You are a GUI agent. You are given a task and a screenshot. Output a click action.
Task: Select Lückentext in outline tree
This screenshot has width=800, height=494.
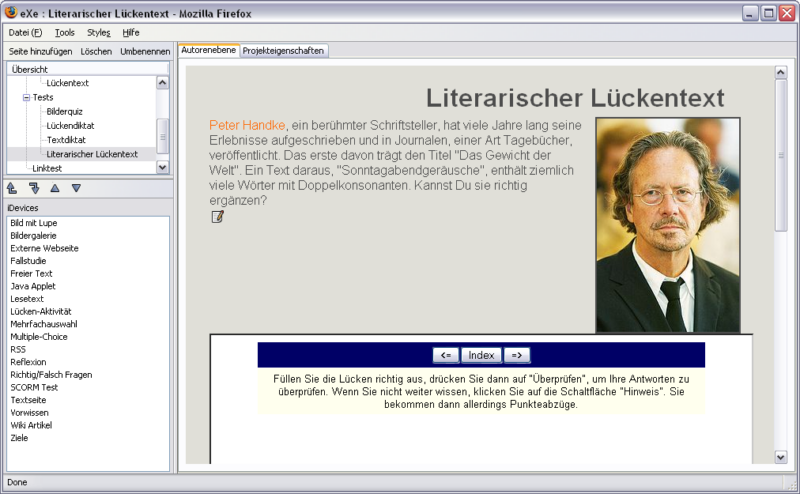tap(67, 83)
